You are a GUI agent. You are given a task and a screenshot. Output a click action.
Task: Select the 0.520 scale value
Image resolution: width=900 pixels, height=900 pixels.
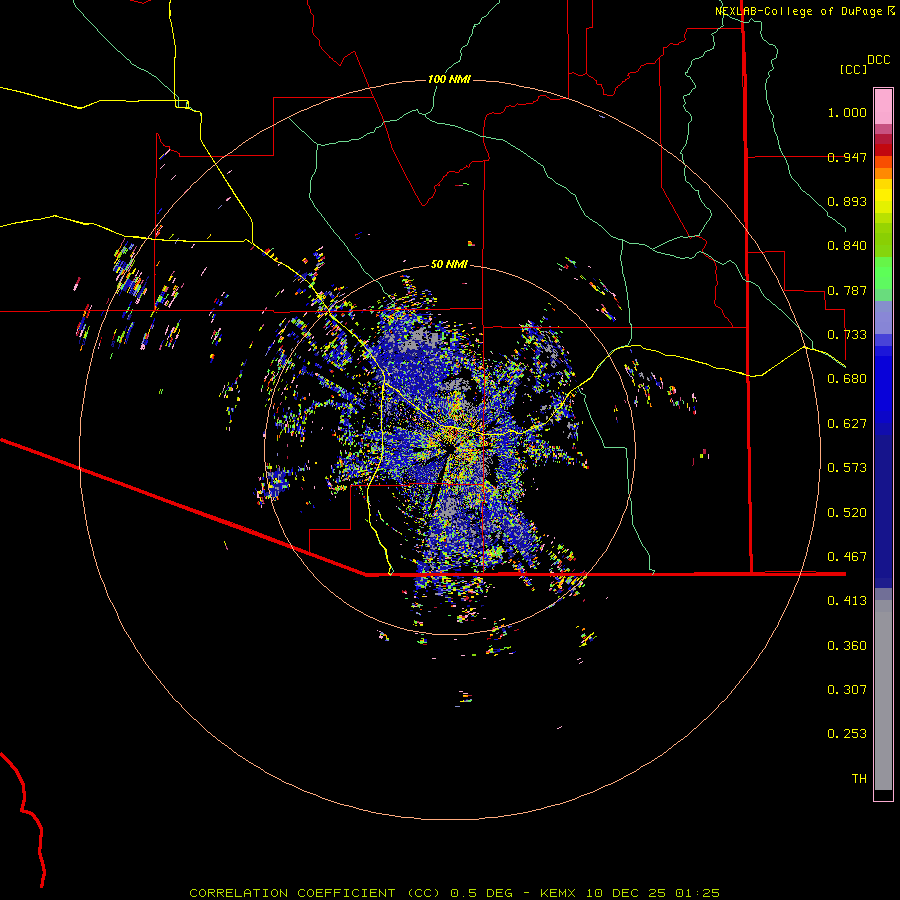pyautogui.click(x=847, y=513)
